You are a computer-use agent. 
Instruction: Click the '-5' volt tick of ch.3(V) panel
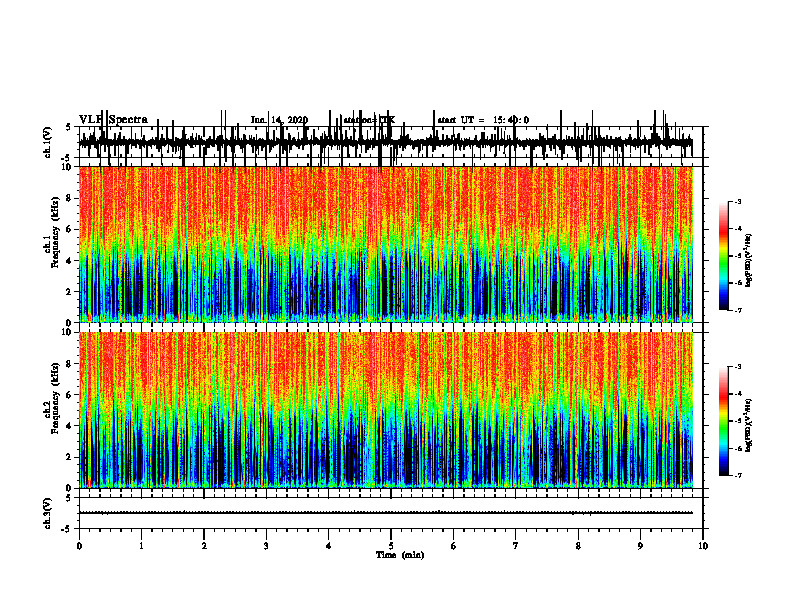67,529
